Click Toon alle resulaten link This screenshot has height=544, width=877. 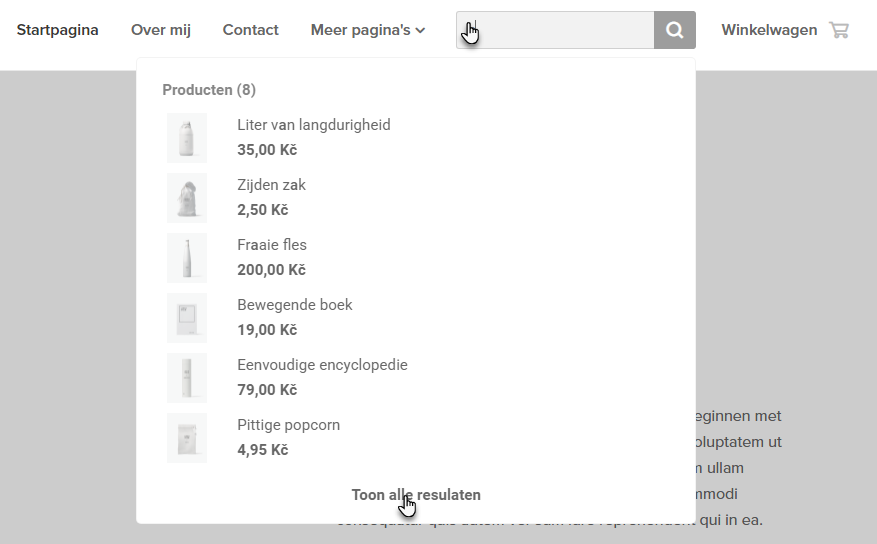(x=416, y=495)
